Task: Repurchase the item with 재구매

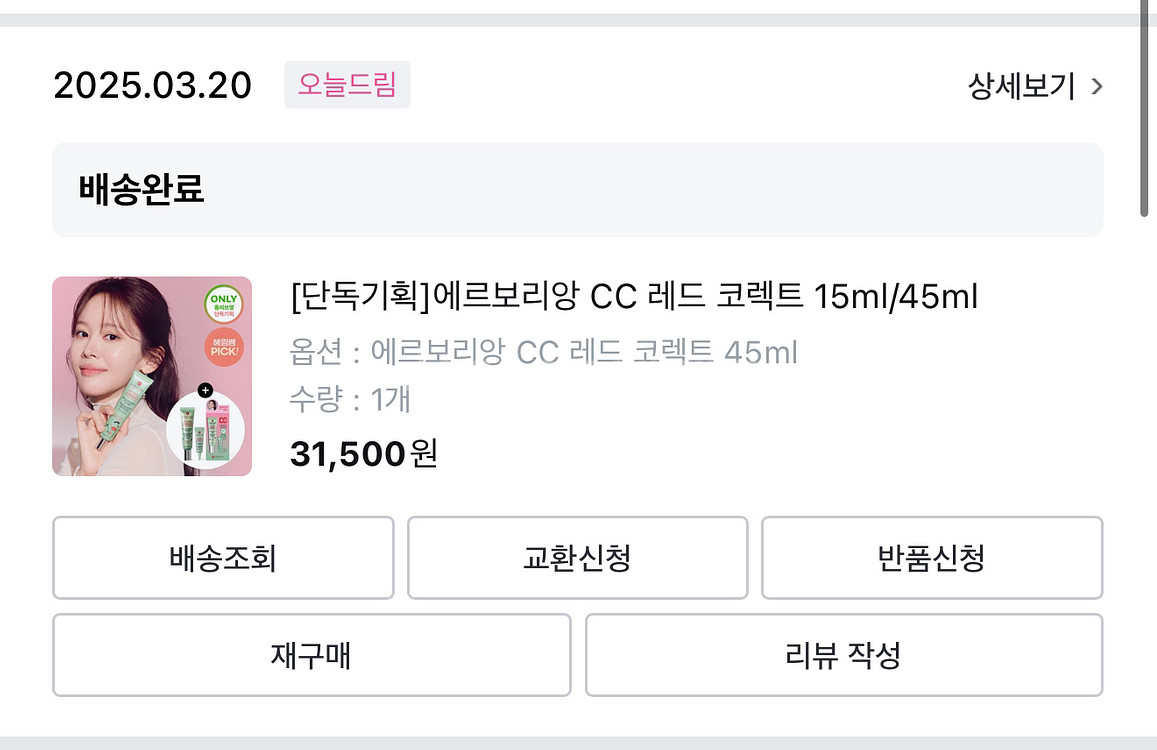Action: tap(311, 655)
